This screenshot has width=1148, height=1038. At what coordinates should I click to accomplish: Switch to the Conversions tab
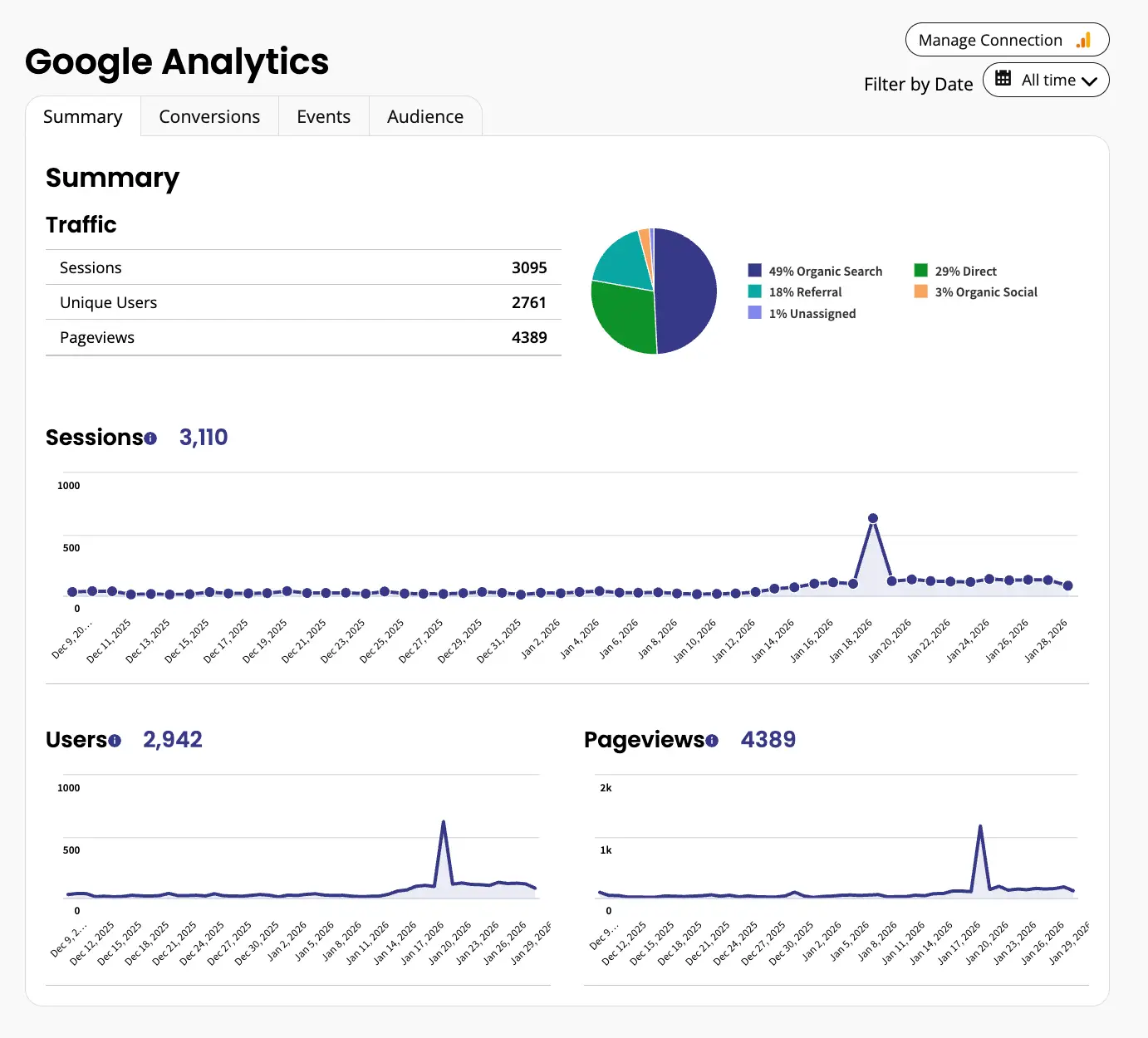[x=209, y=116]
